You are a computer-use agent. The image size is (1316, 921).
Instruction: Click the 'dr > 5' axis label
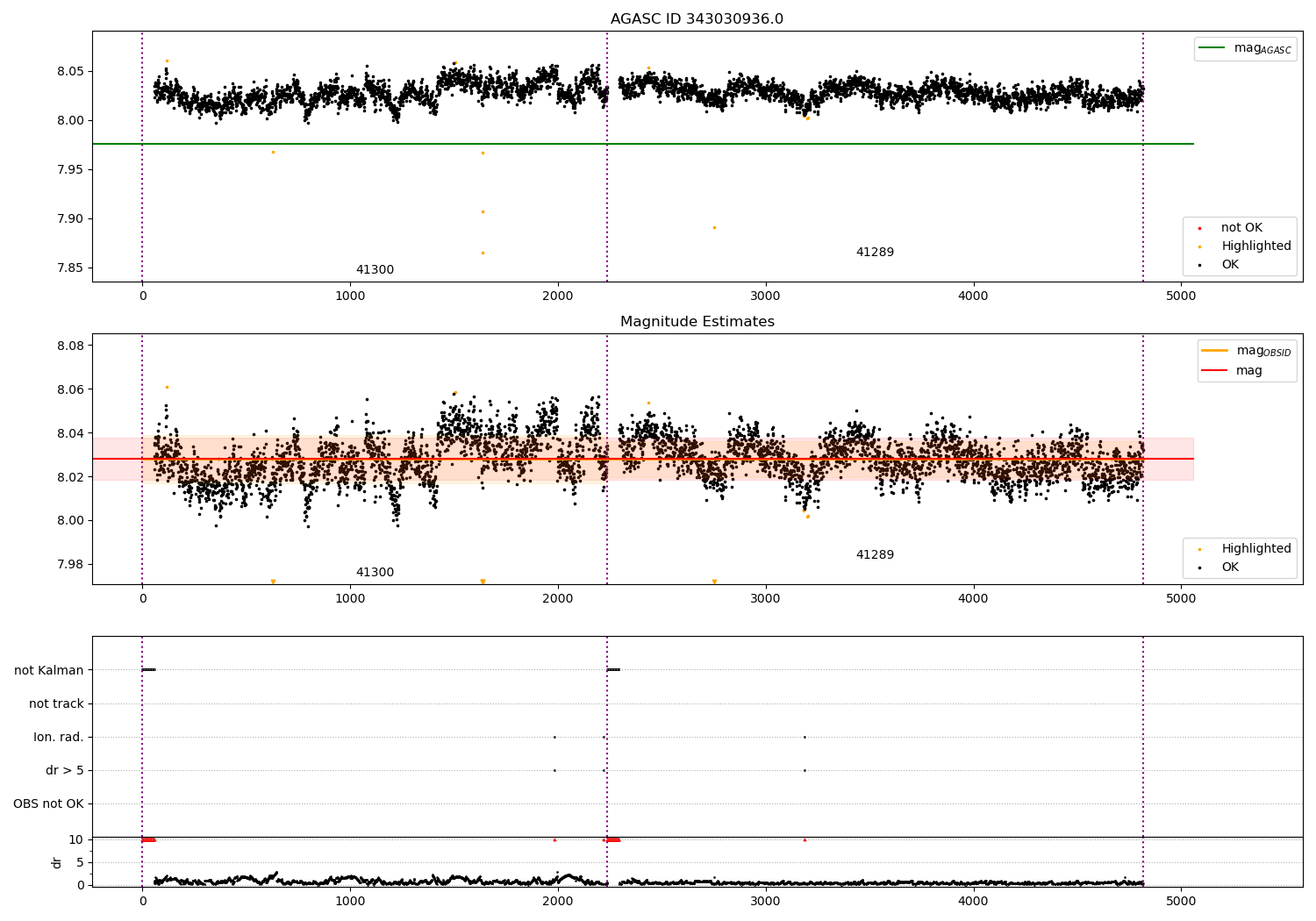coord(65,770)
